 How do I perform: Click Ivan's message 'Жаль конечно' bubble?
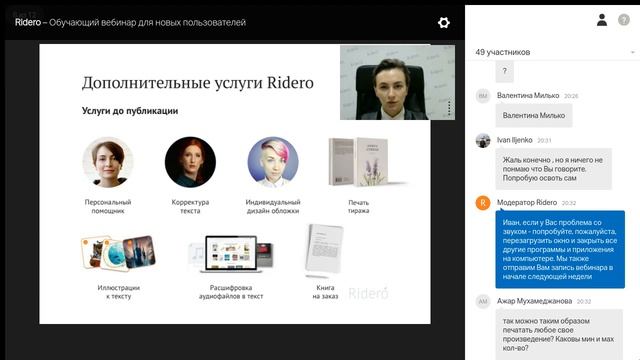click(553, 169)
